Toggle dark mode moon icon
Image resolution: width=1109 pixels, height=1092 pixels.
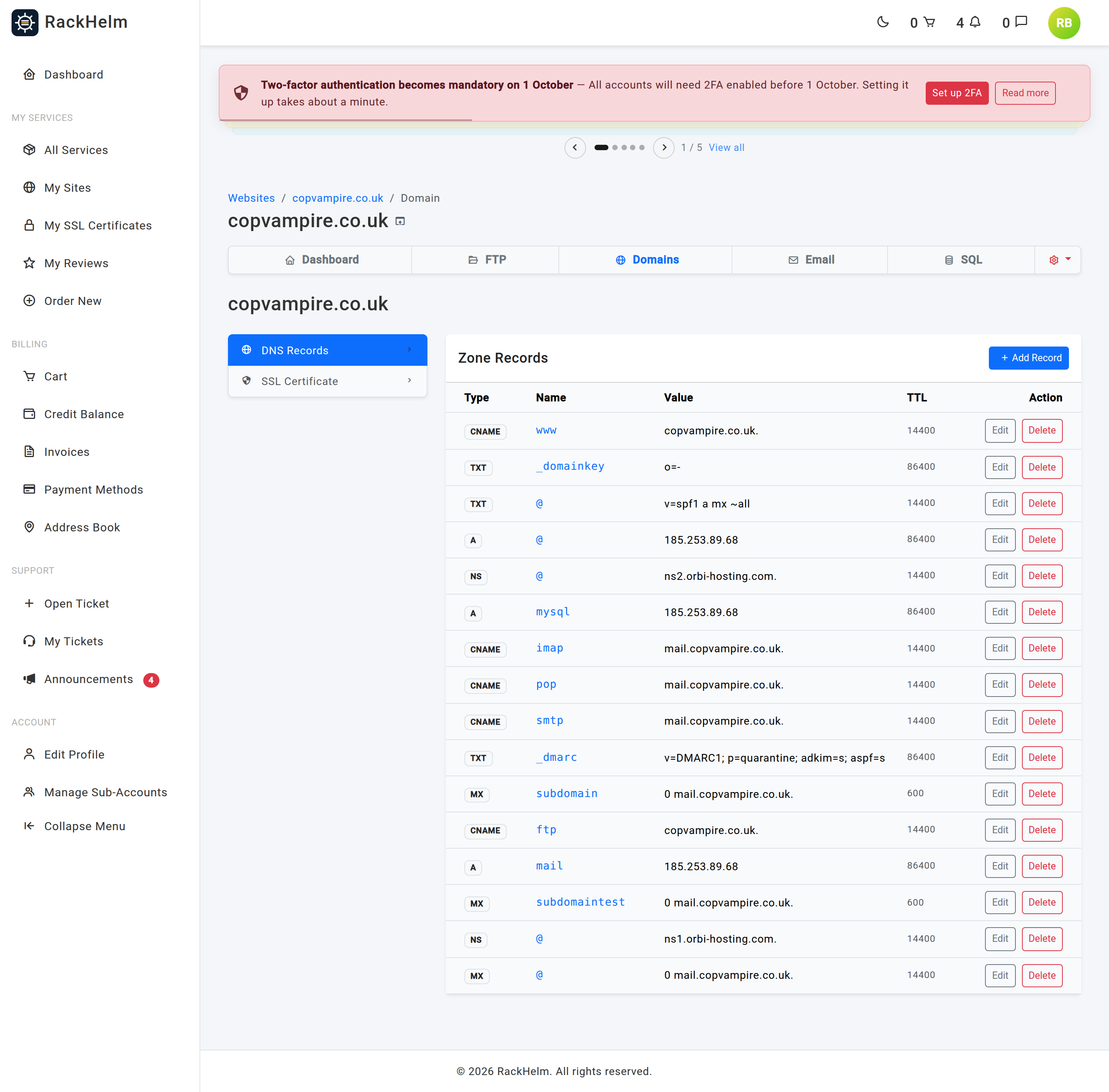pos(883,22)
